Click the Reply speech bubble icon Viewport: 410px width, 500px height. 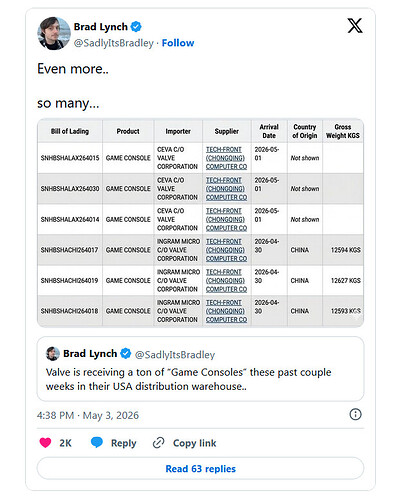[97, 443]
